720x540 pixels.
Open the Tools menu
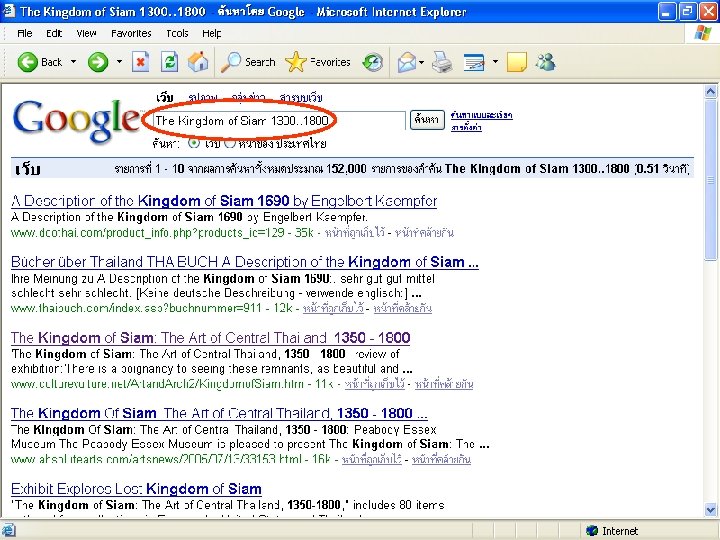coord(177,33)
